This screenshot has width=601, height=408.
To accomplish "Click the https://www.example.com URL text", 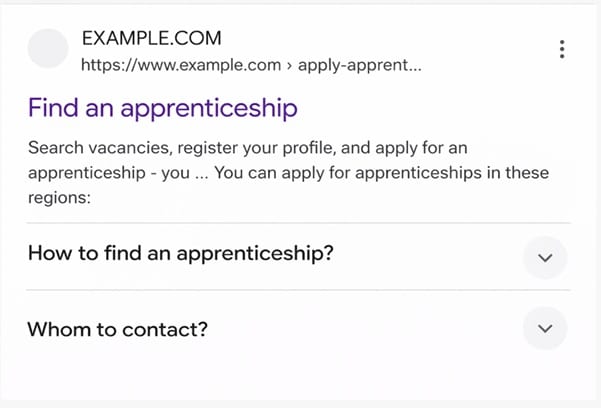I will point(180,66).
